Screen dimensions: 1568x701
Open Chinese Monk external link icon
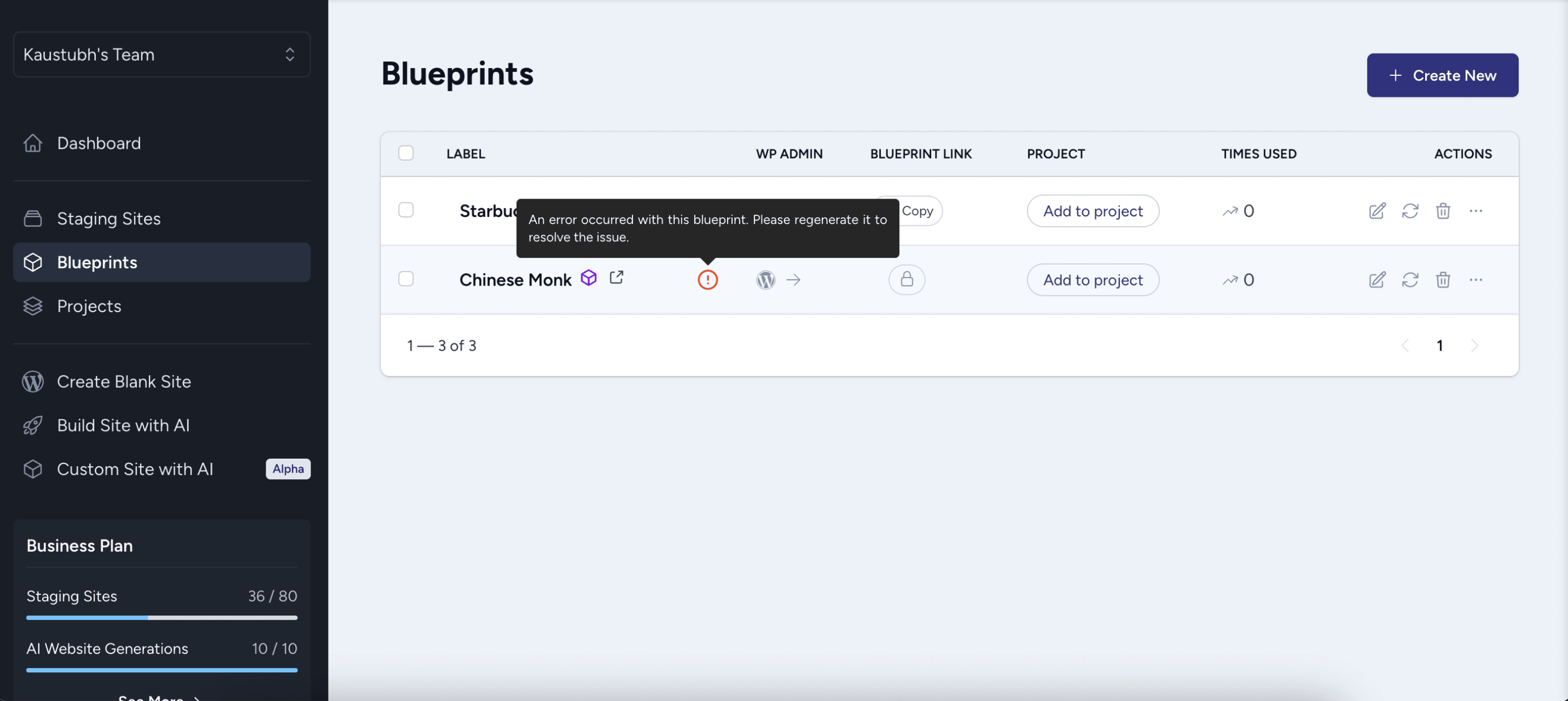(x=616, y=277)
